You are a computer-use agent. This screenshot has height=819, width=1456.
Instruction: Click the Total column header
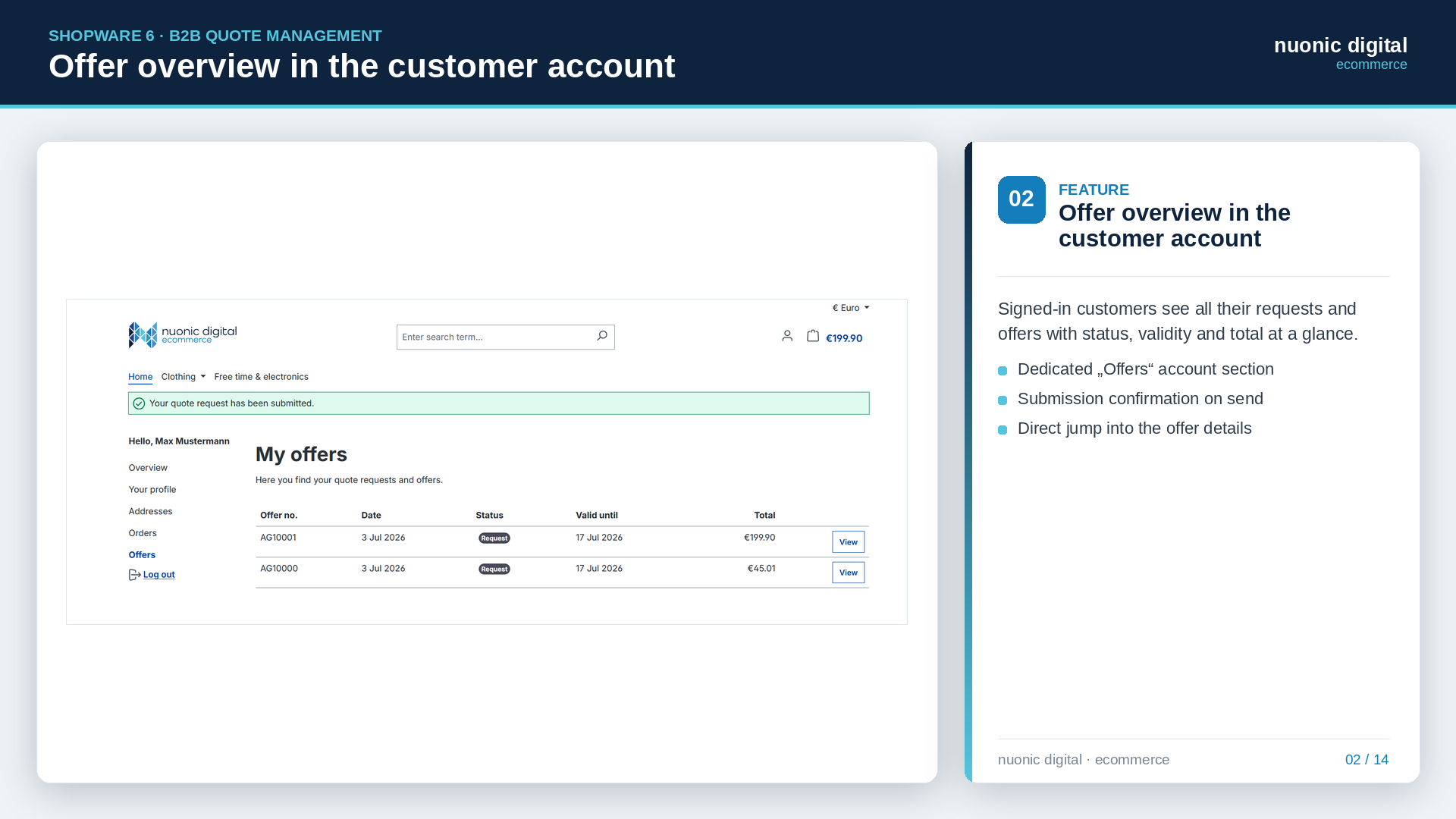pos(764,516)
